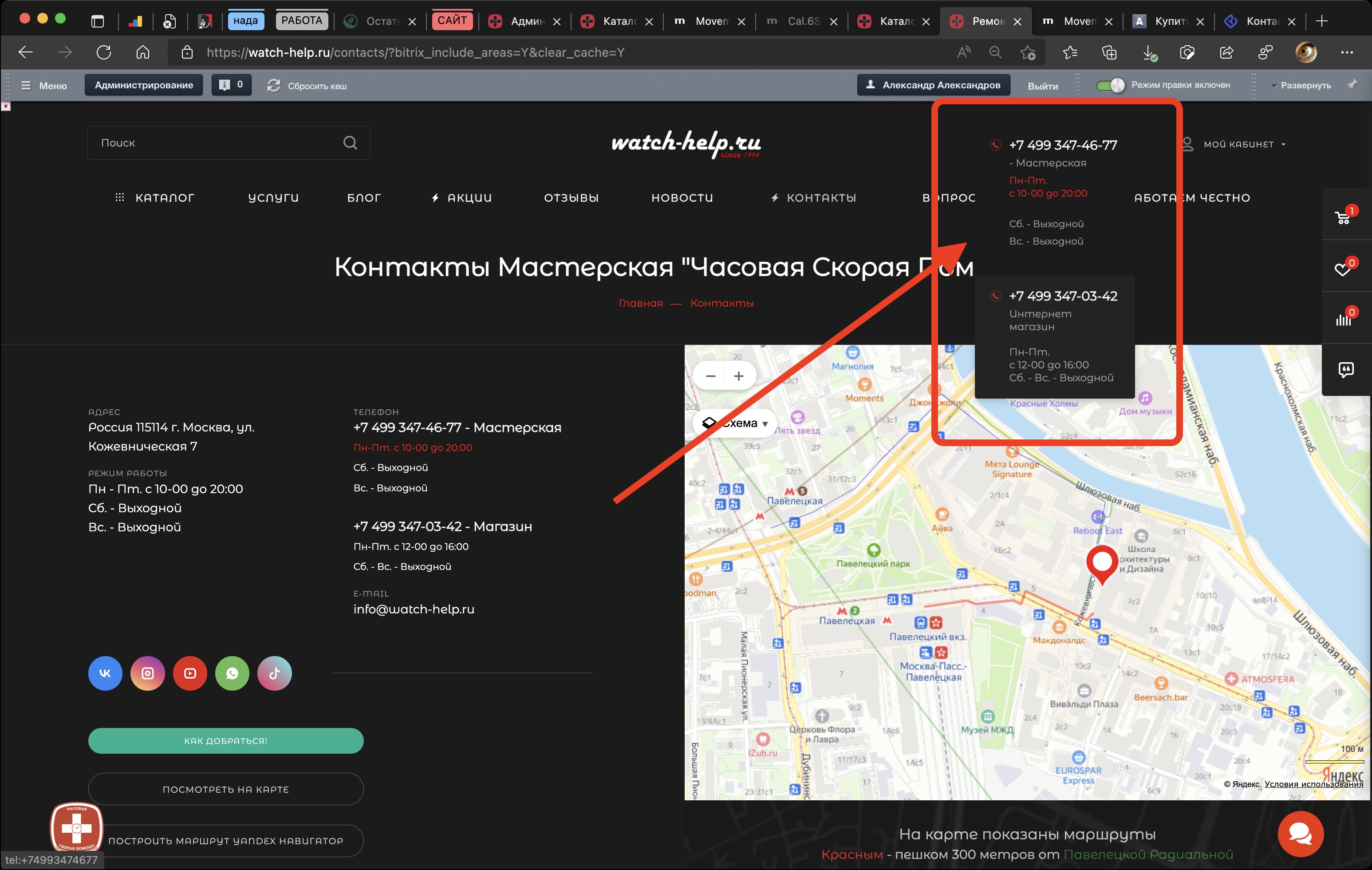This screenshot has width=1372, height=870.
Task: Open the map Схема layer dropdown
Action: click(x=735, y=423)
